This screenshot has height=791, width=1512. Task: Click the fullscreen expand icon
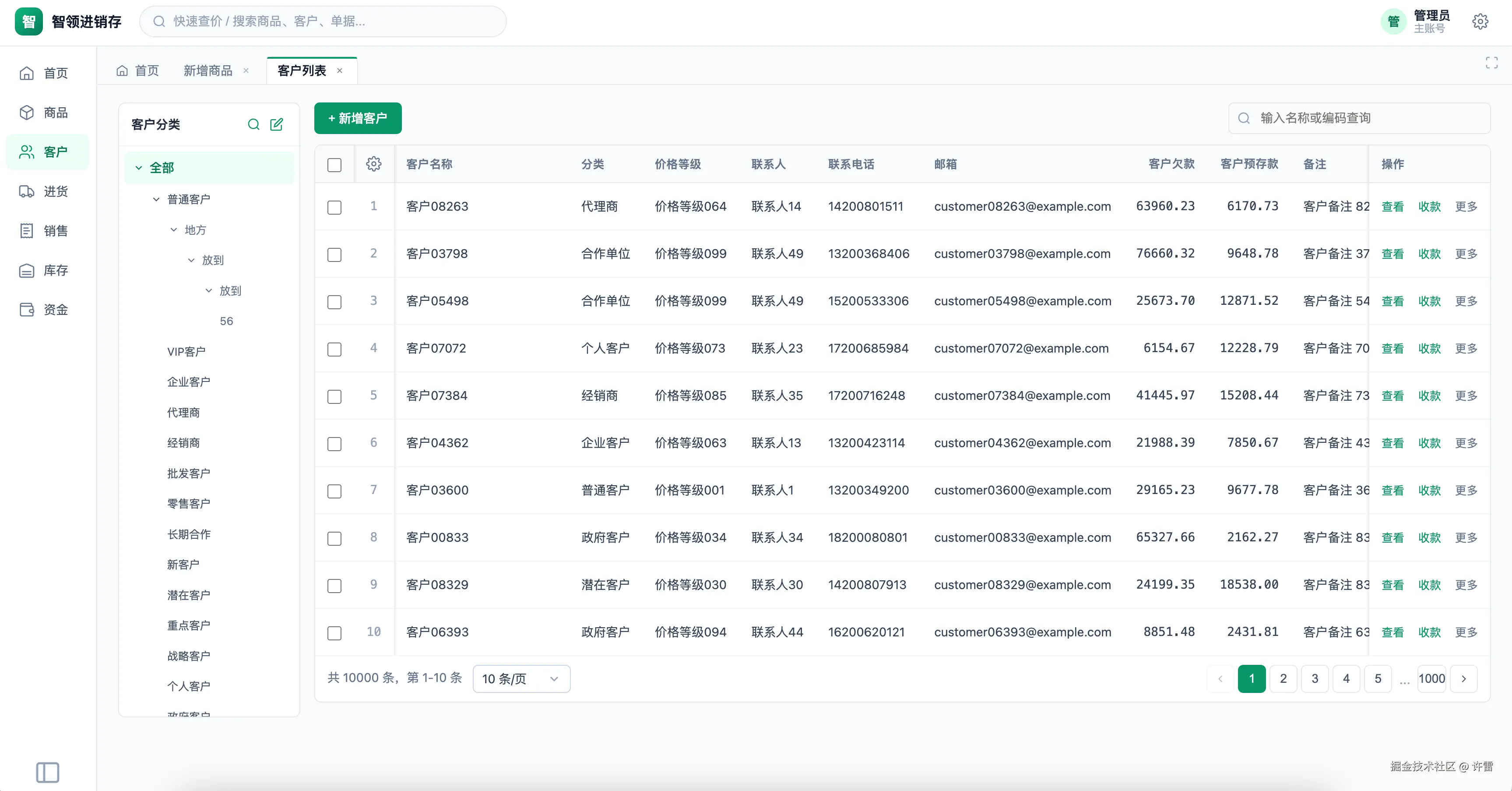pyautogui.click(x=1491, y=63)
